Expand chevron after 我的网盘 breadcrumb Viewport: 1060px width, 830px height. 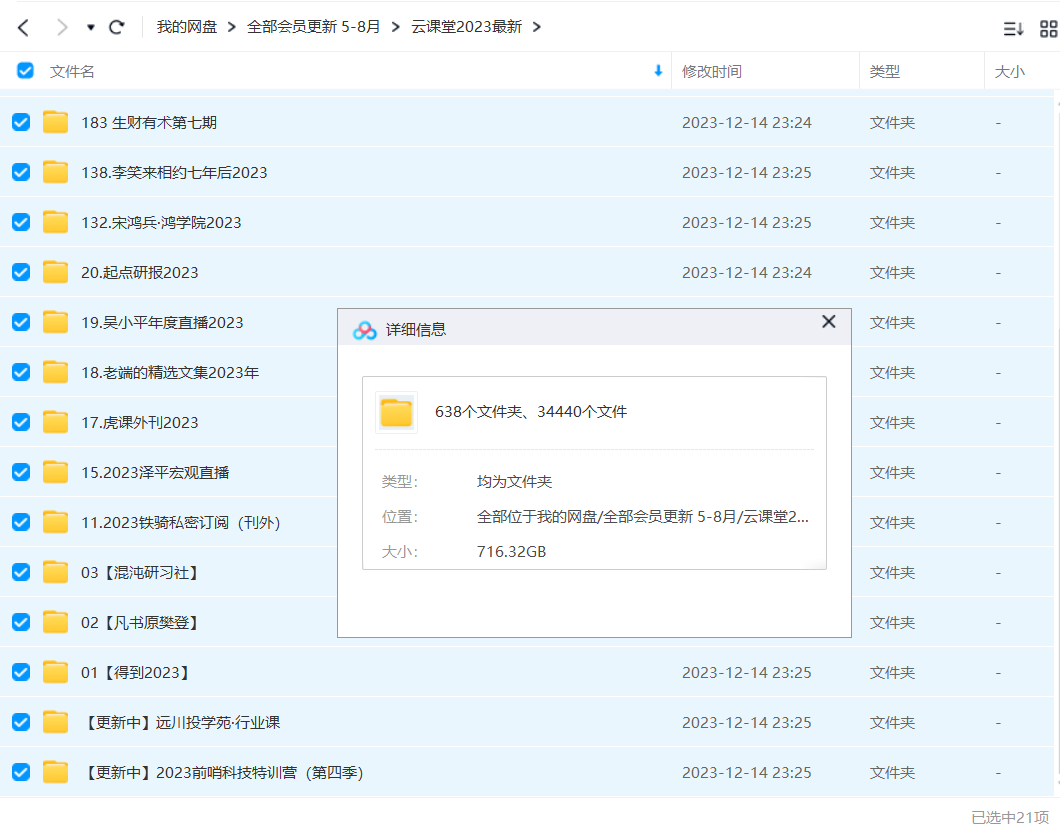(x=231, y=27)
